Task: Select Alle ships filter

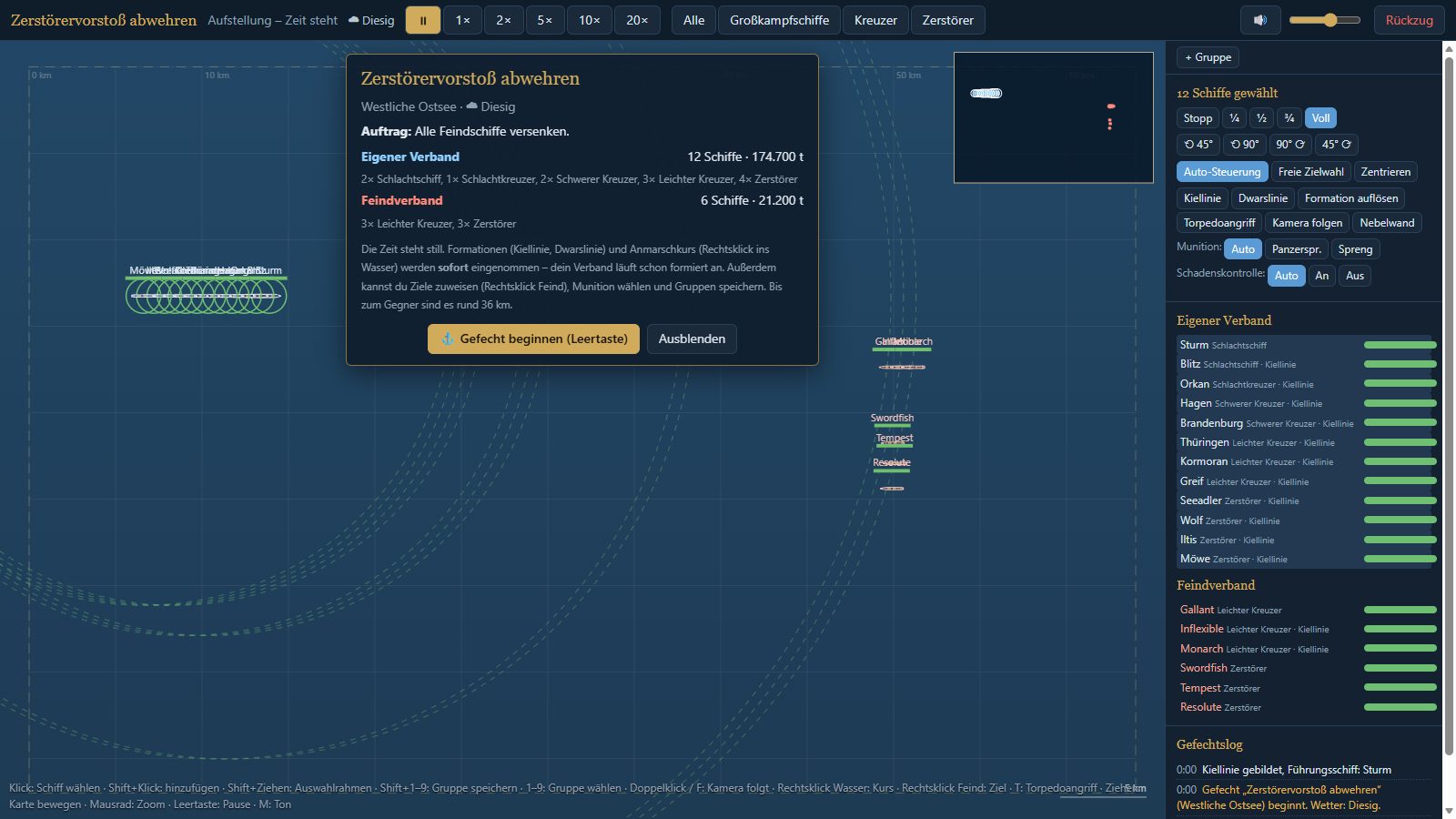Action: (x=693, y=20)
